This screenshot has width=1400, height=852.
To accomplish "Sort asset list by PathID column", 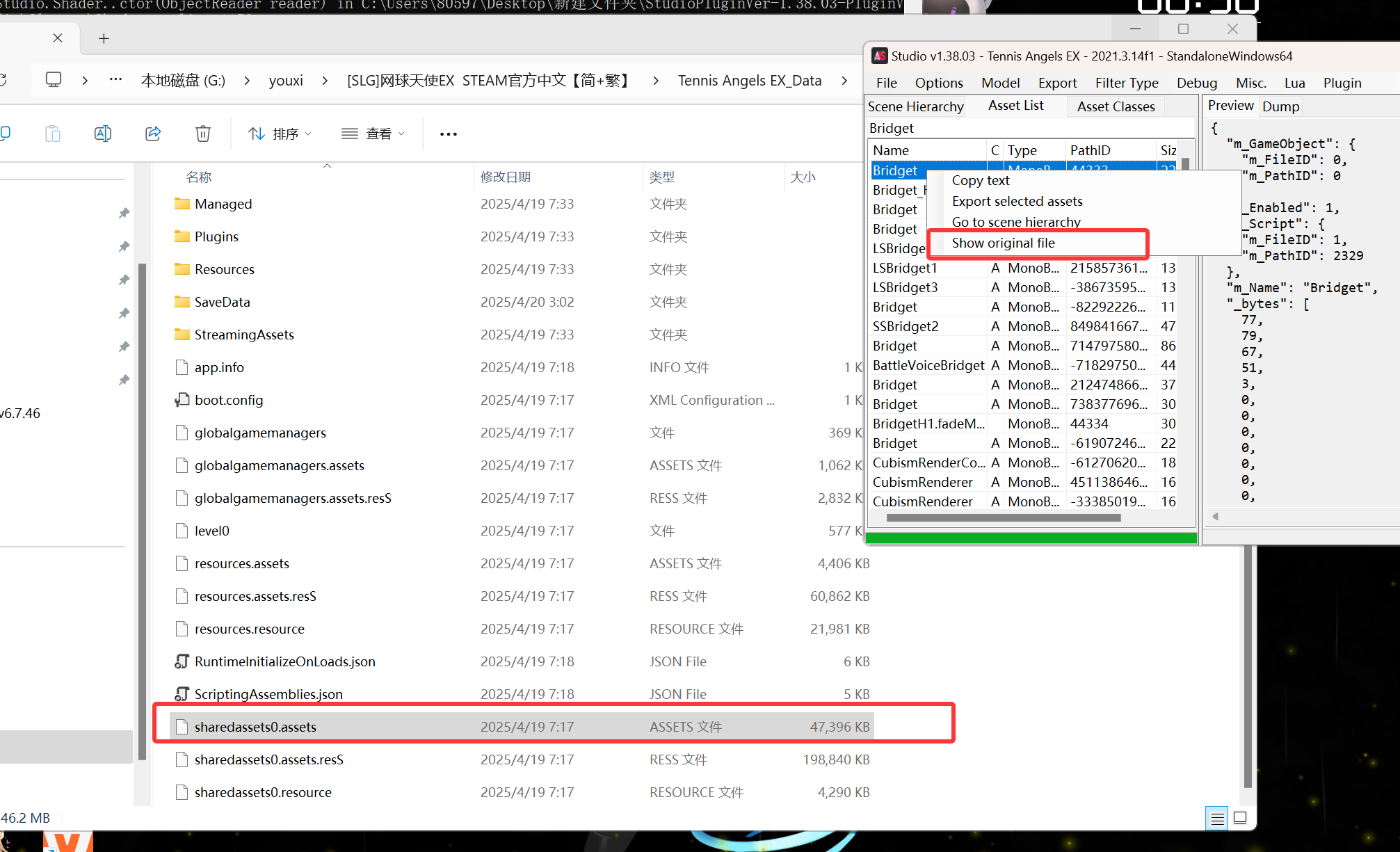I will 1110,150.
